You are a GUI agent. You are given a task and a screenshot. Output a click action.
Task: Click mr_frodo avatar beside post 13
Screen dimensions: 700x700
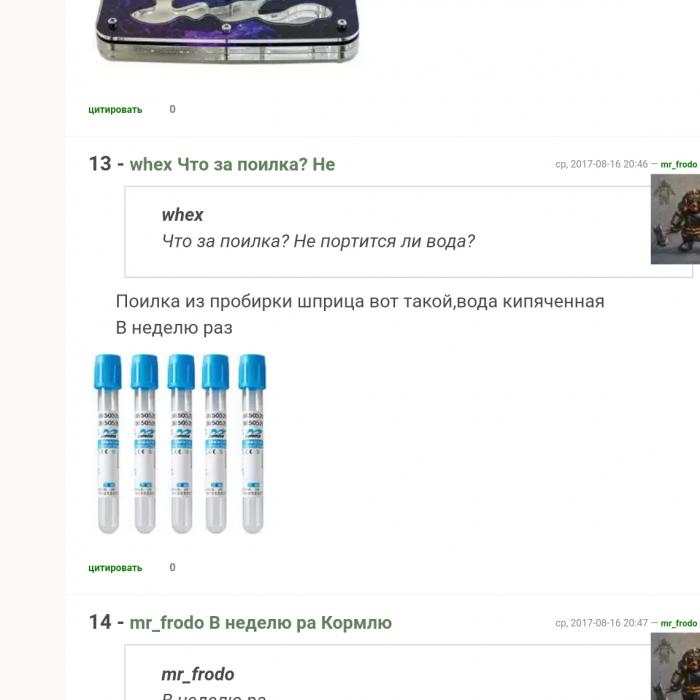tap(675, 219)
